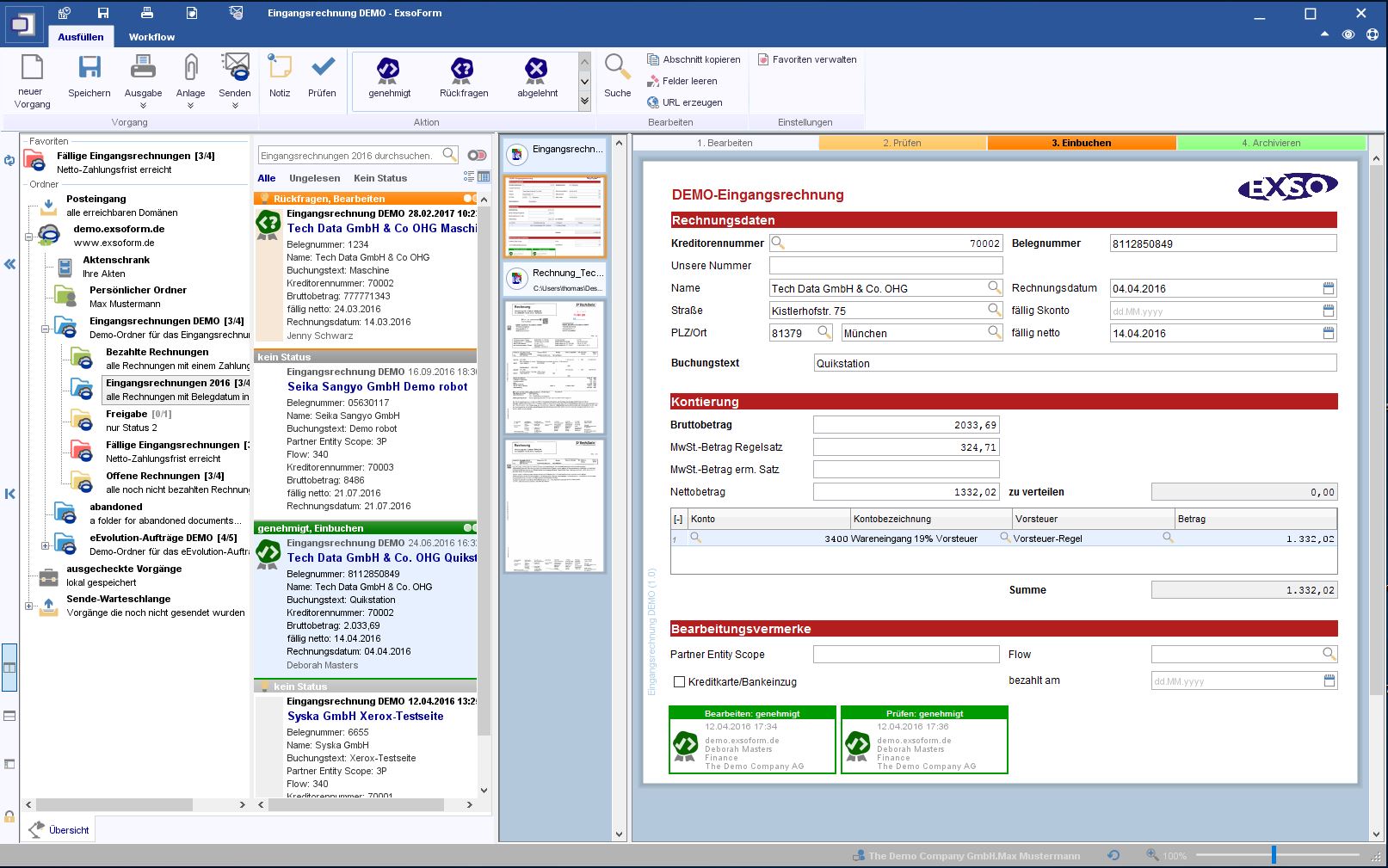
Task: Adjust the zoom slider handle in status bar
Action: [x=1274, y=855]
